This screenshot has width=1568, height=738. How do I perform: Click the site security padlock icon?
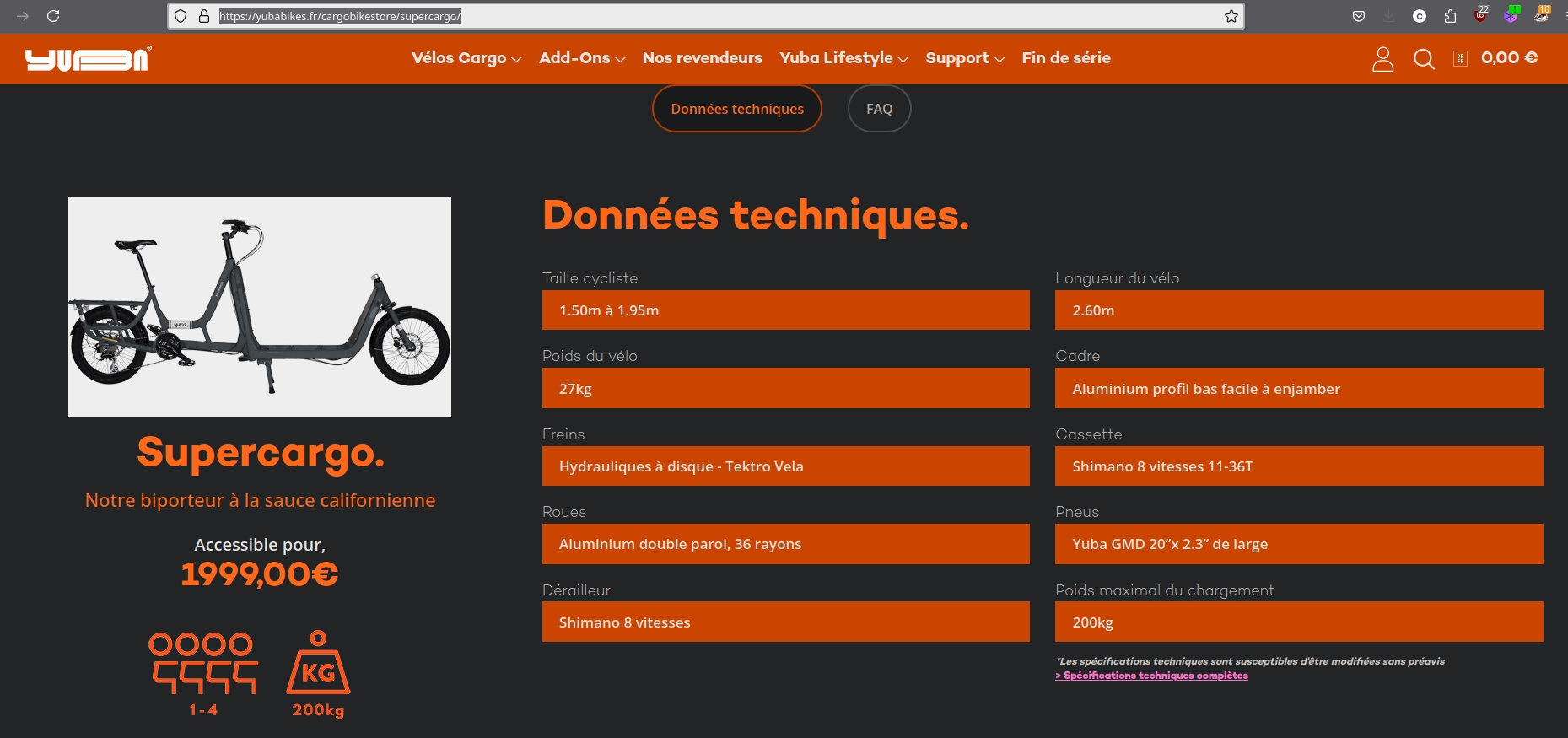click(x=203, y=16)
